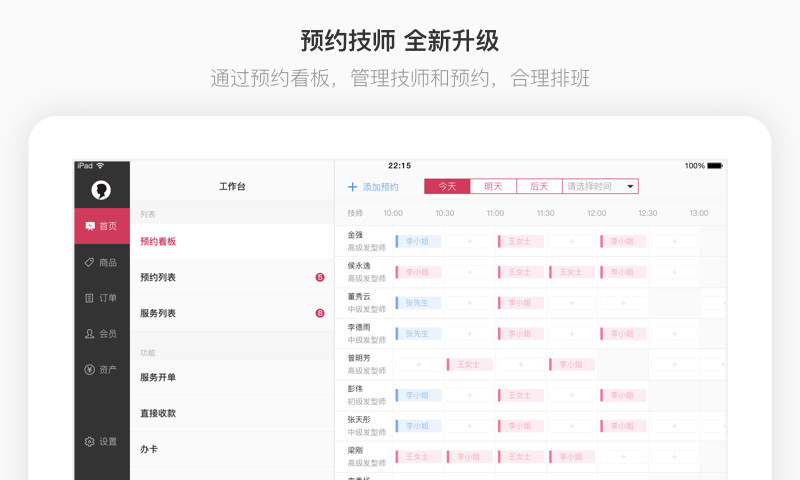Open 订单 orders from the sidebar
Image resolution: width=800 pixels, height=480 pixels.
coord(101,298)
